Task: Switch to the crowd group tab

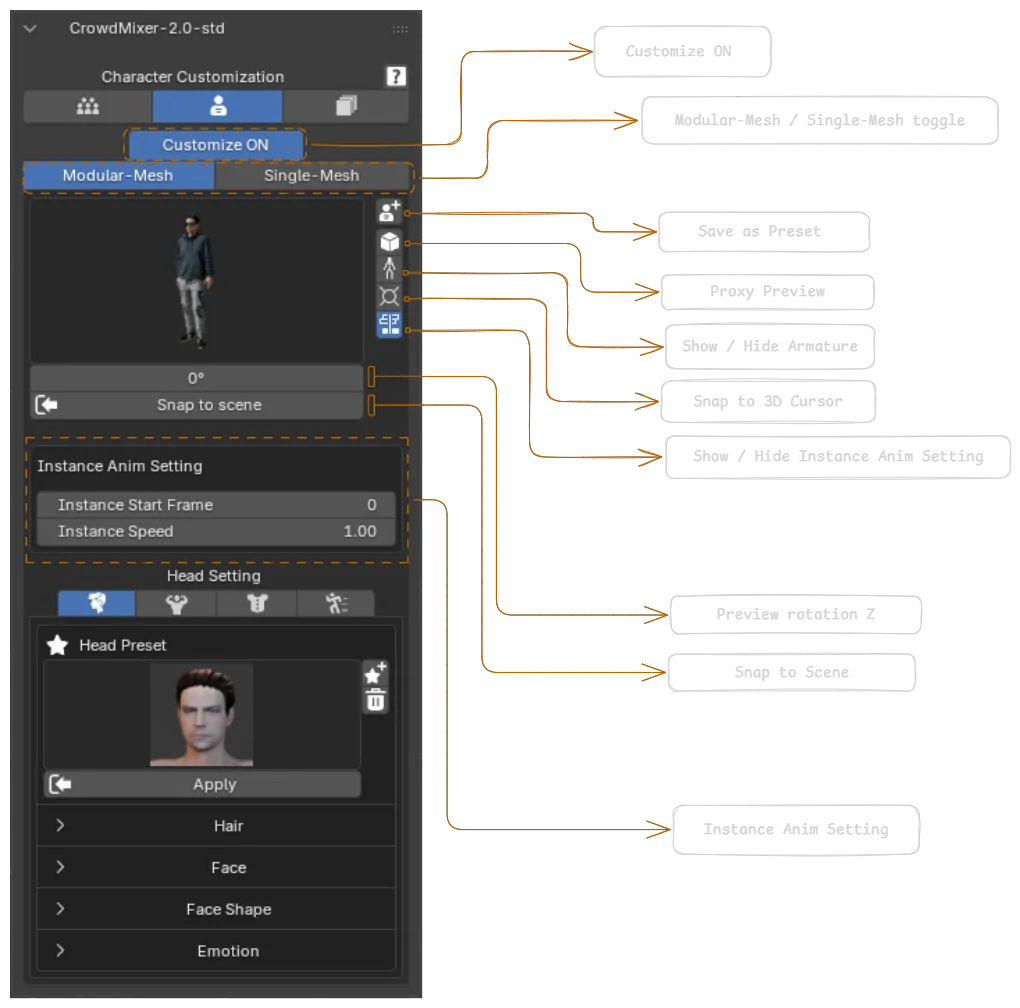Action: point(88,106)
